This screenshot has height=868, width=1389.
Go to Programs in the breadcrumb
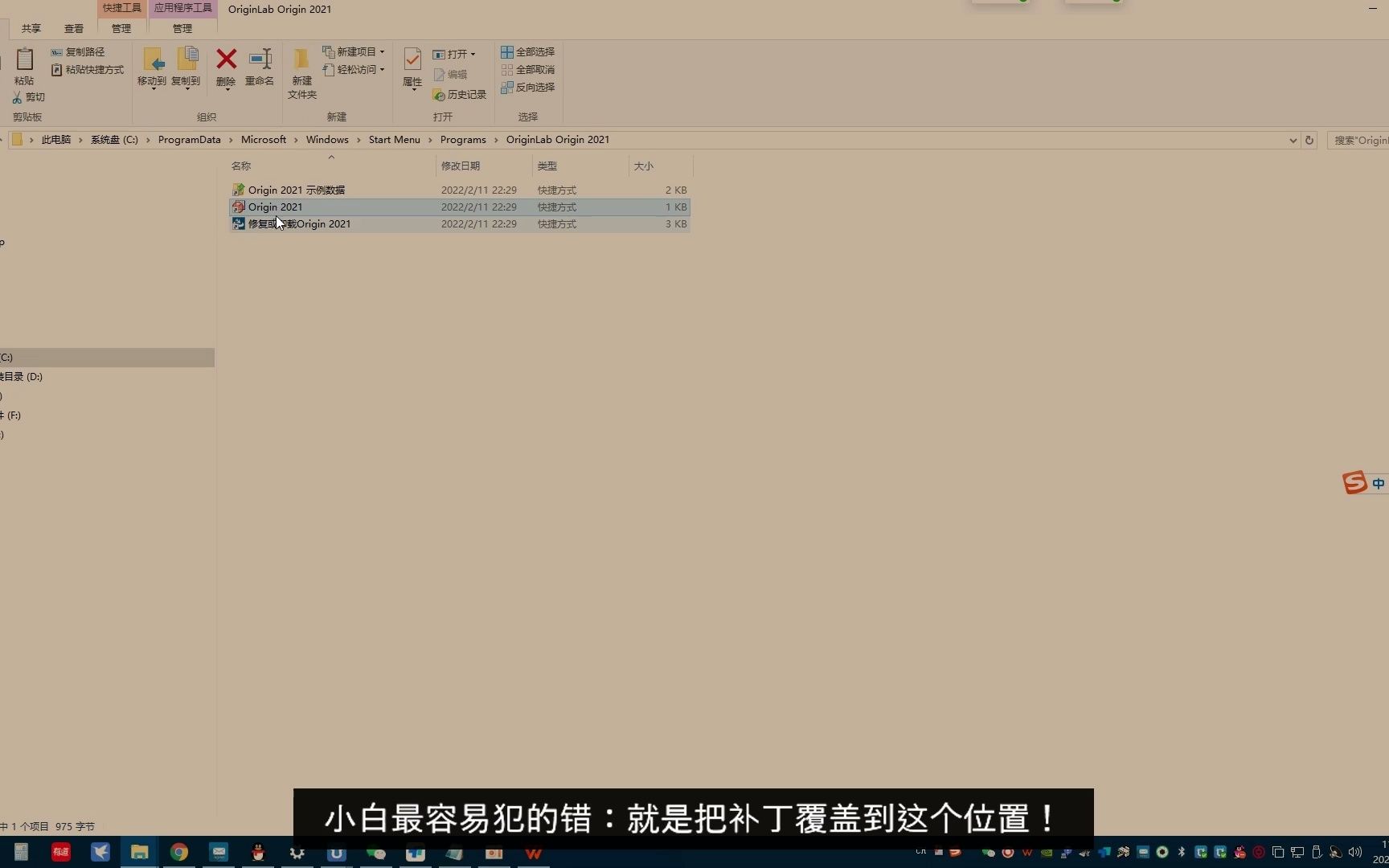(463, 140)
